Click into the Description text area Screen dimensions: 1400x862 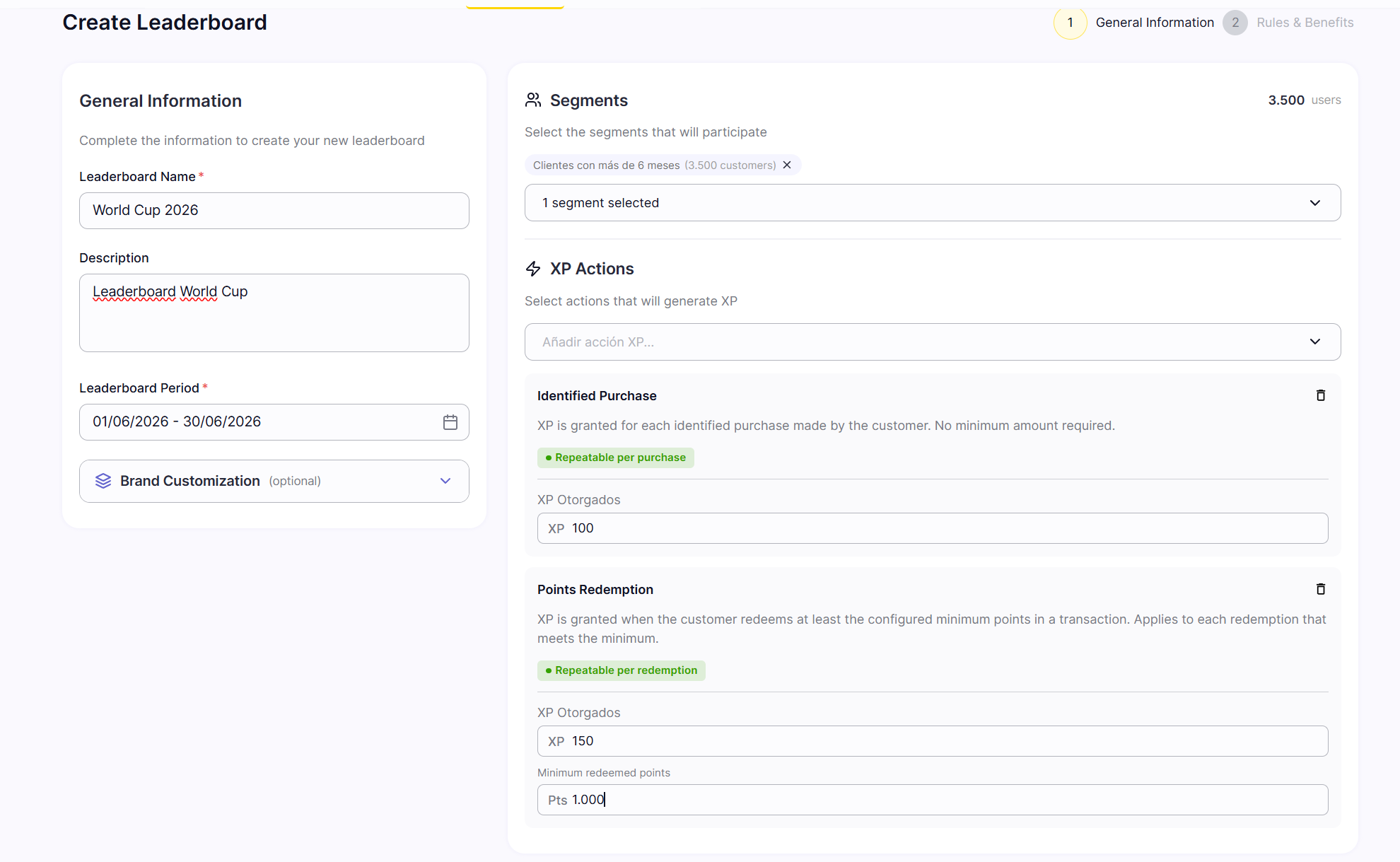274,313
